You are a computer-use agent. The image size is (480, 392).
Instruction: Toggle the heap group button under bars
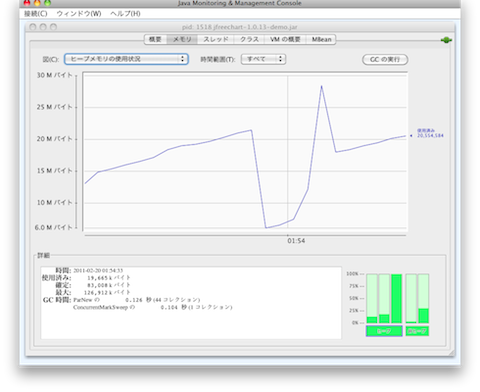tap(384, 331)
